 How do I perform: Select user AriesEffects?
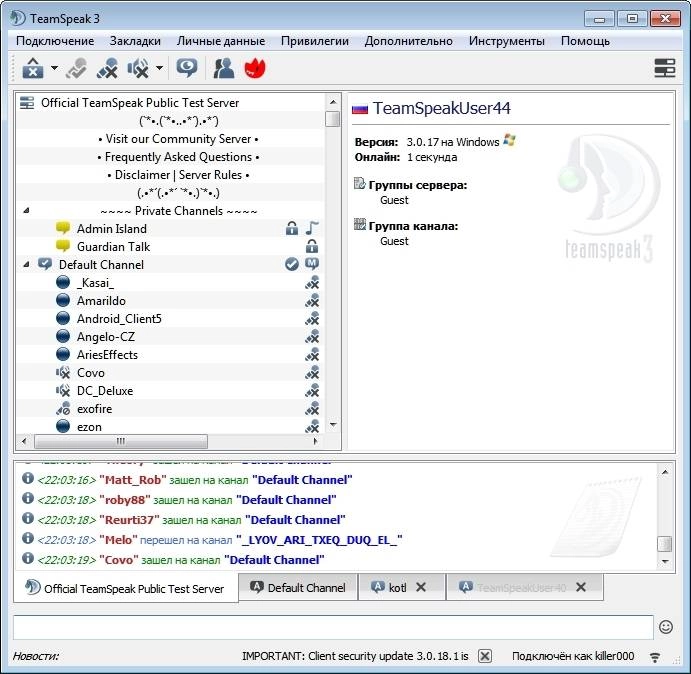[107, 355]
